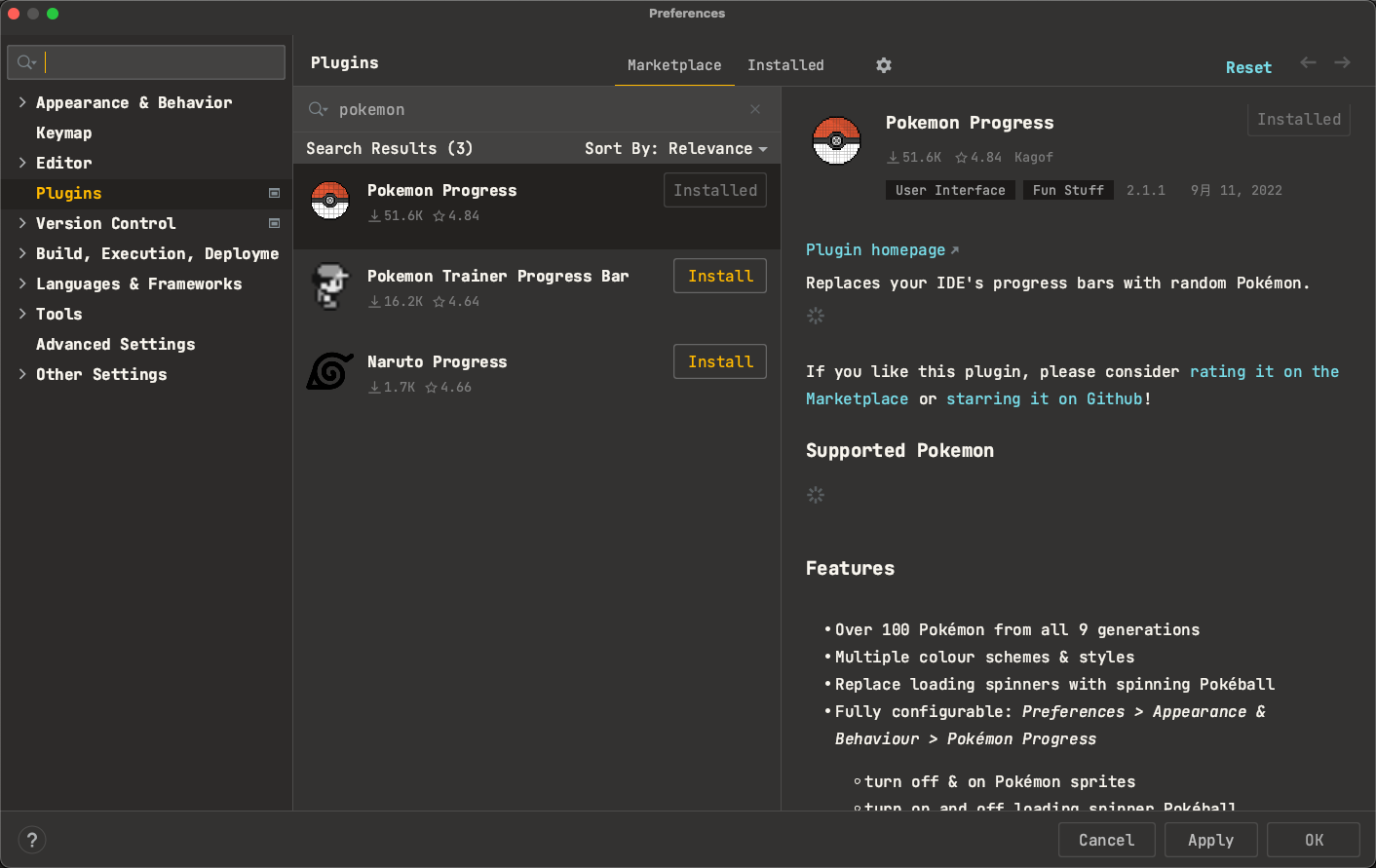Click Installed button on Pokemon Progress row
1376x868 pixels.
click(715, 190)
